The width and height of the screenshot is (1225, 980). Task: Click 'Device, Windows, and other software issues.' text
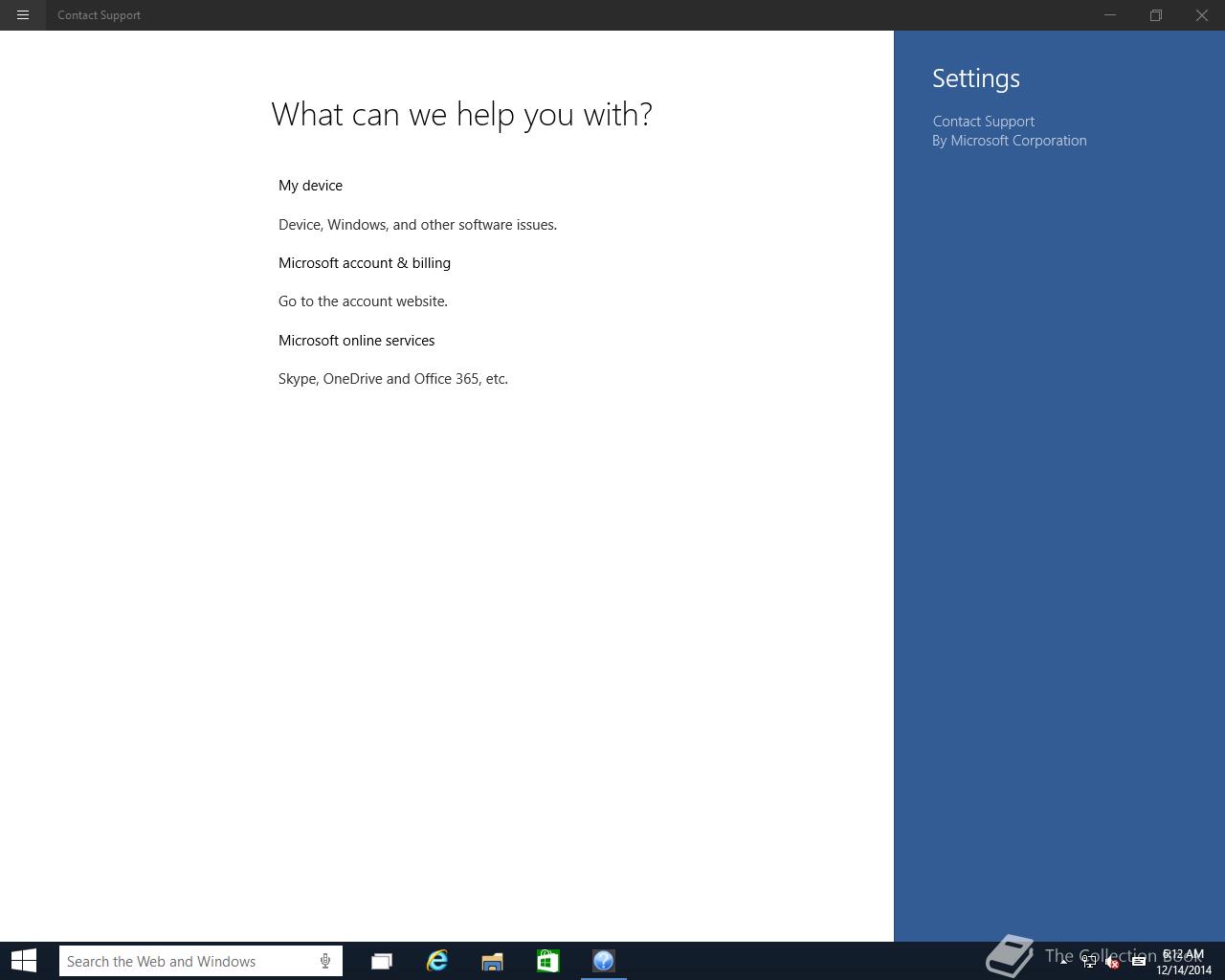pos(417,225)
